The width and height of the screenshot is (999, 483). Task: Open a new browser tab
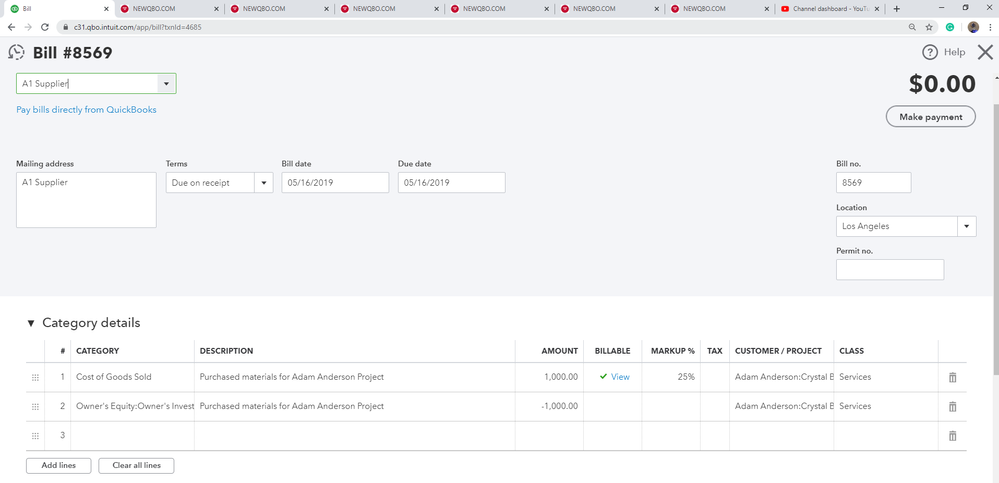[896, 9]
